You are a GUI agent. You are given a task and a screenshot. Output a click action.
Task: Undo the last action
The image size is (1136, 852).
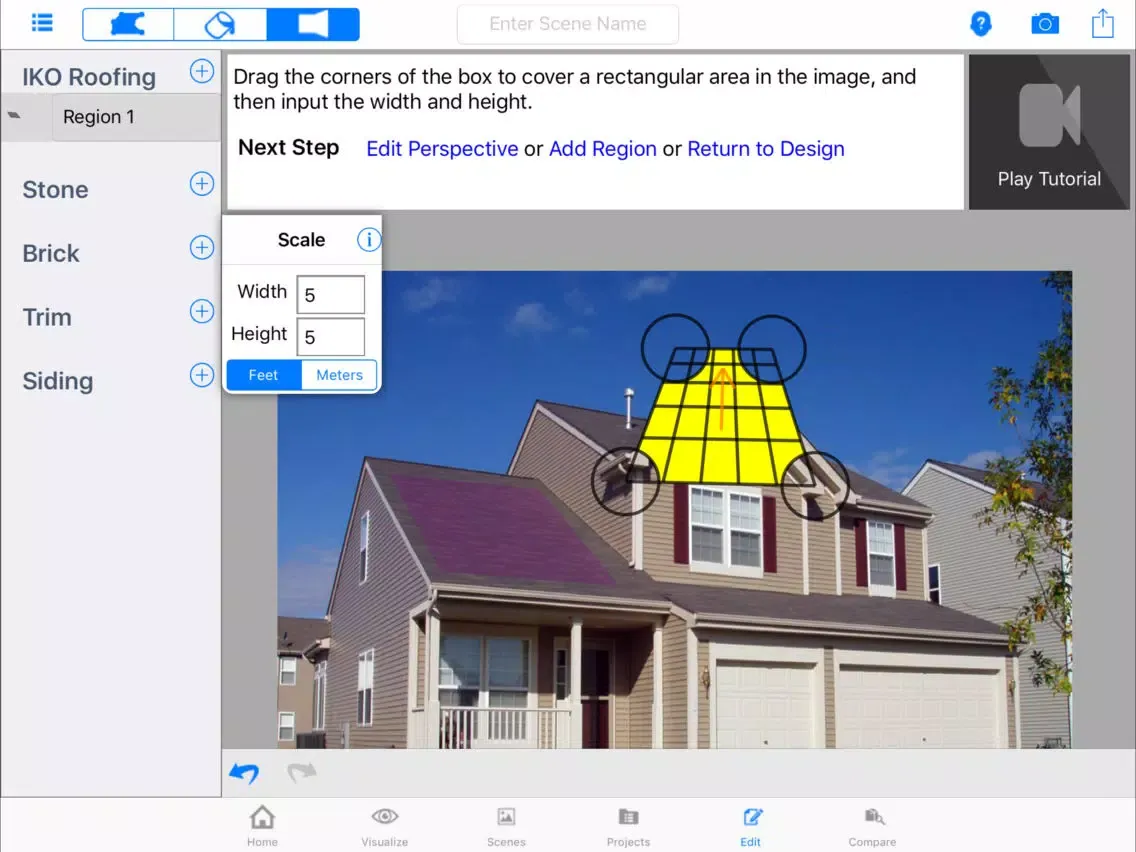[x=244, y=773]
